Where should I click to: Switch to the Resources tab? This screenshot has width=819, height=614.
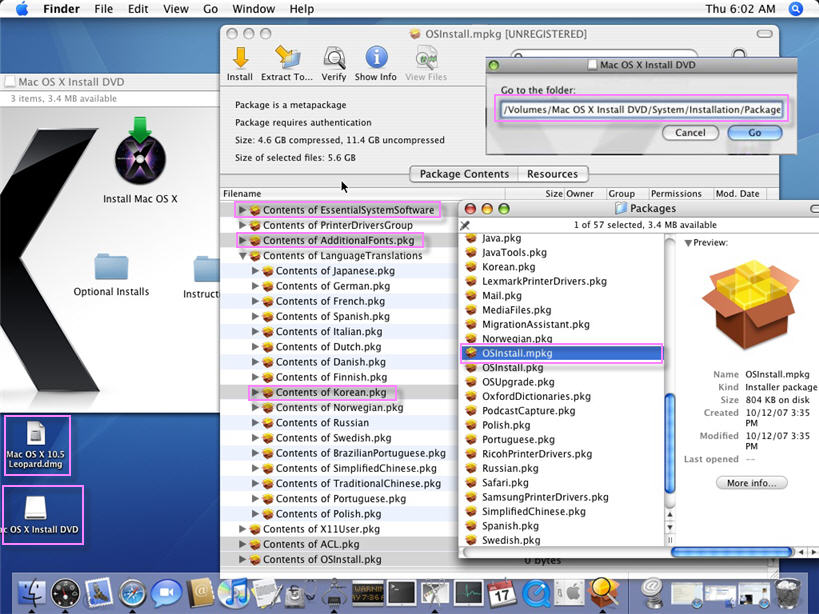pyautogui.click(x=552, y=174)
